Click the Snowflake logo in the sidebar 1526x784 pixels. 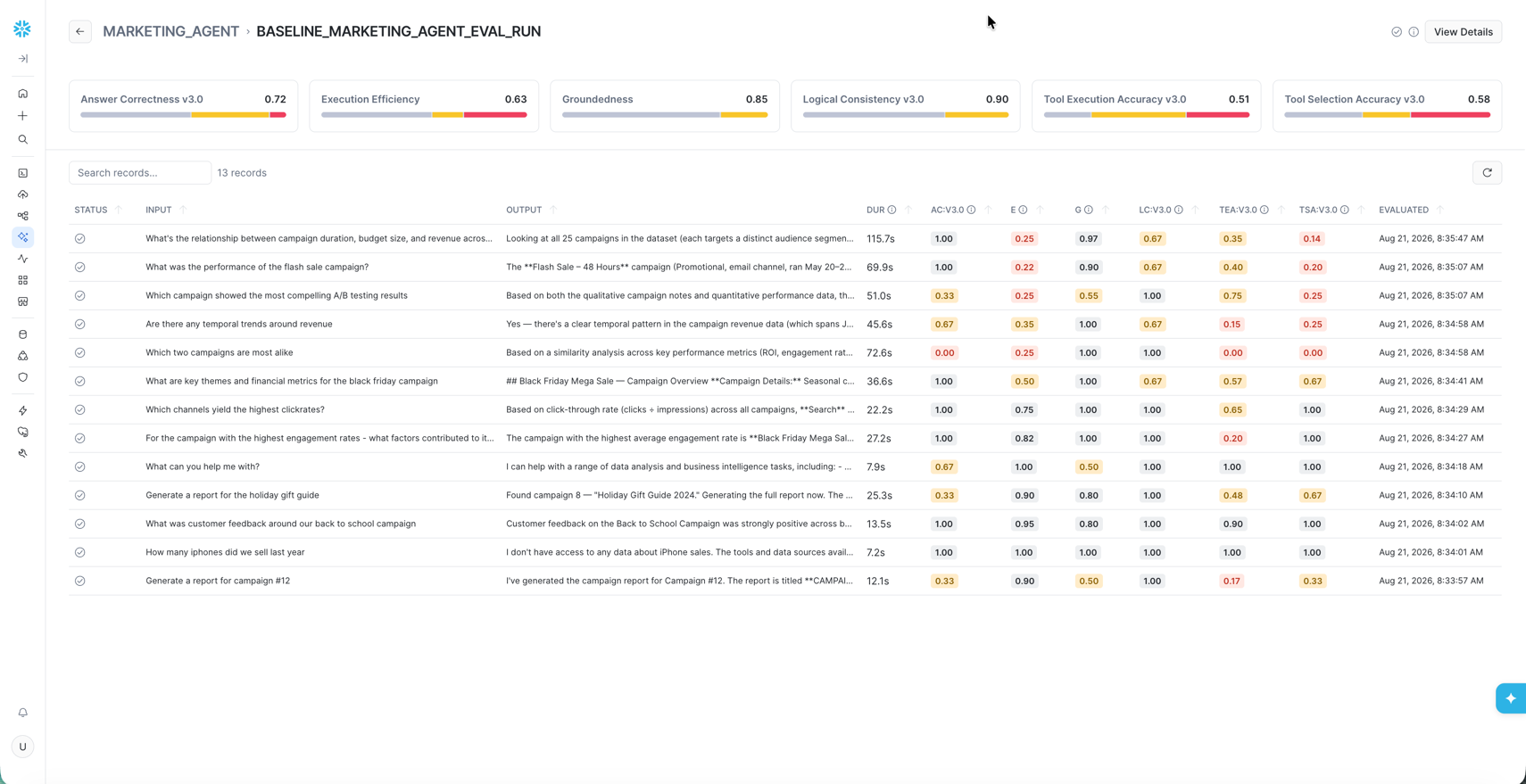[x=22, y=29]
